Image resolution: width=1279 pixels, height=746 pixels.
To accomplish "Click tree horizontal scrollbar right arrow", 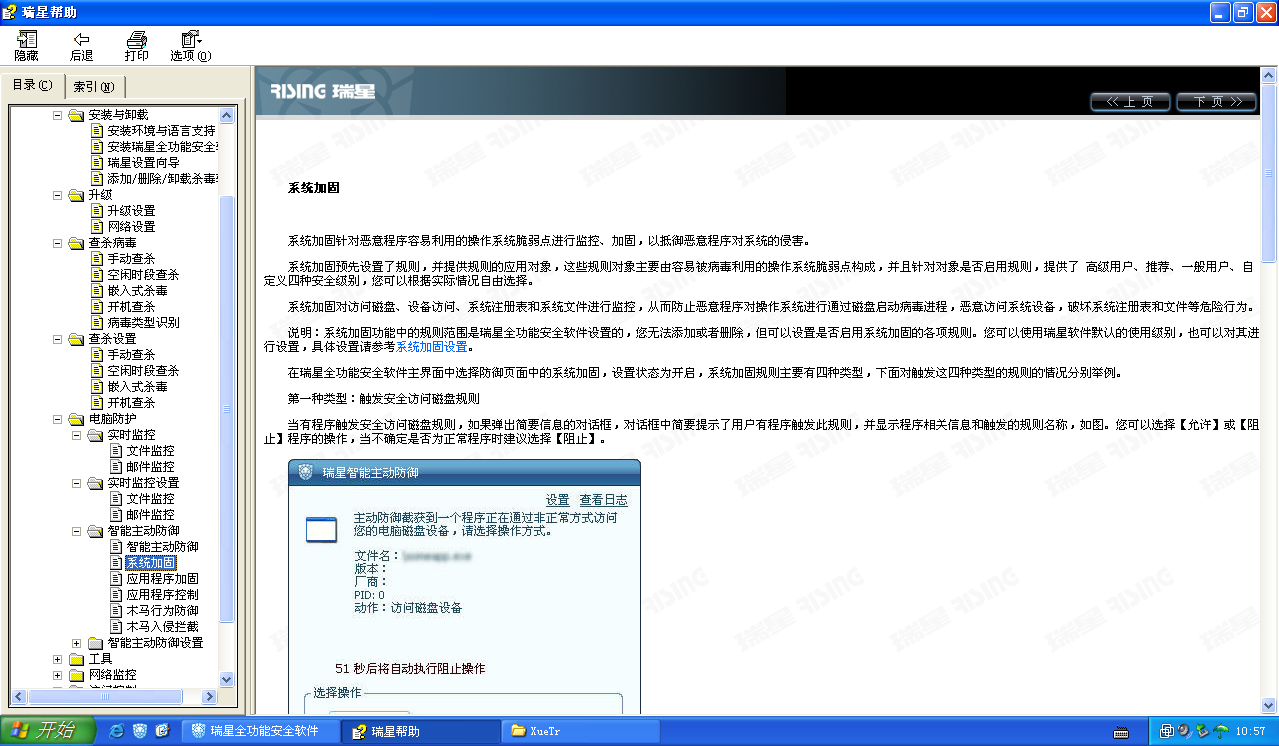I will pos(210,697).
